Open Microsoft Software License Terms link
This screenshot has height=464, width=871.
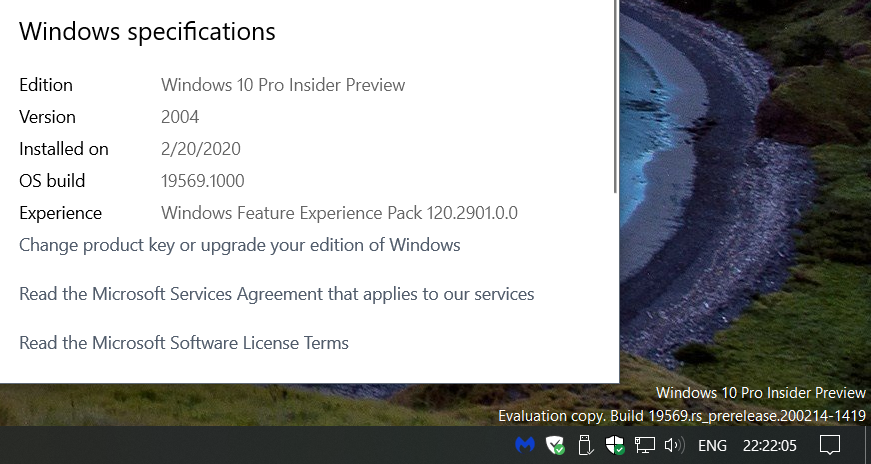point(184,343)
